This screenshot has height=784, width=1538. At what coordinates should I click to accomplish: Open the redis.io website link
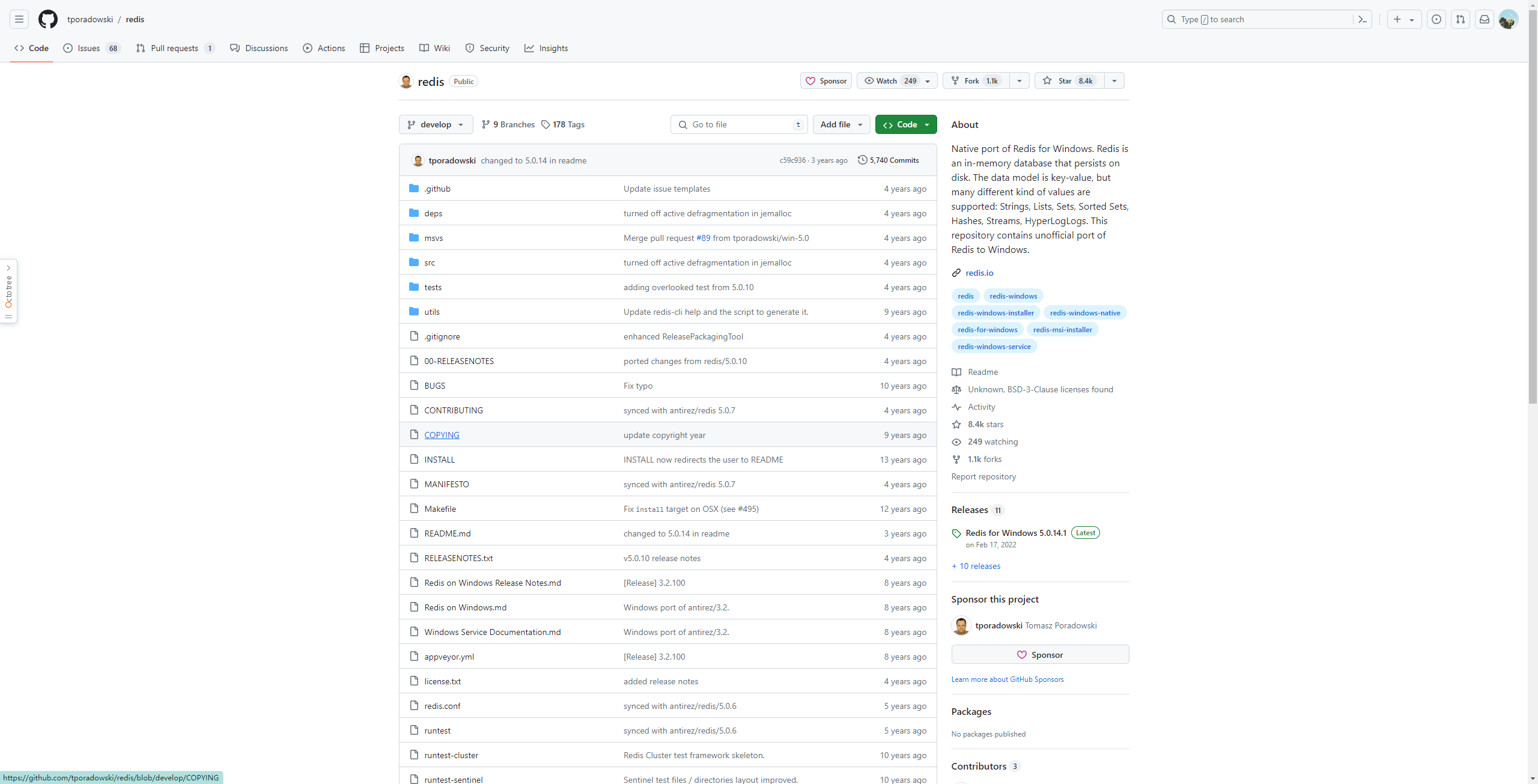click(x=979, y=273)
